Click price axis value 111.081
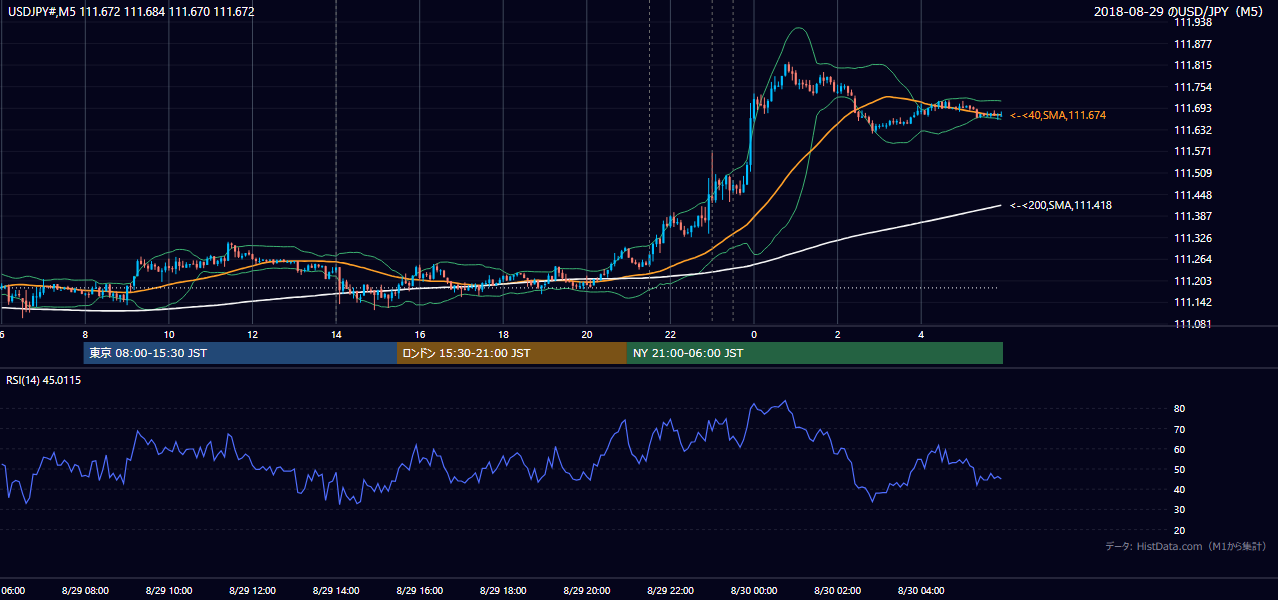The image size is (1278, 600). tap(1193, 324)
